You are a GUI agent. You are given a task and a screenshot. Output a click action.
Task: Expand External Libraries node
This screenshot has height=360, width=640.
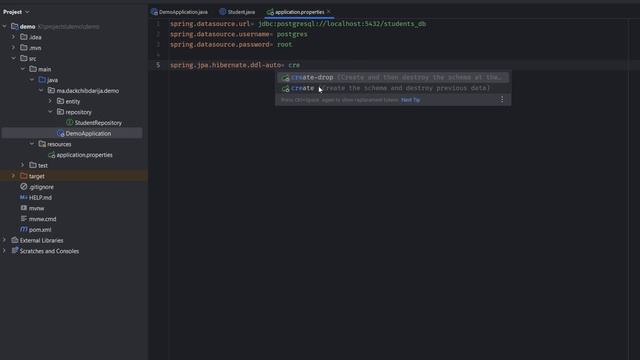click(4, 240)
